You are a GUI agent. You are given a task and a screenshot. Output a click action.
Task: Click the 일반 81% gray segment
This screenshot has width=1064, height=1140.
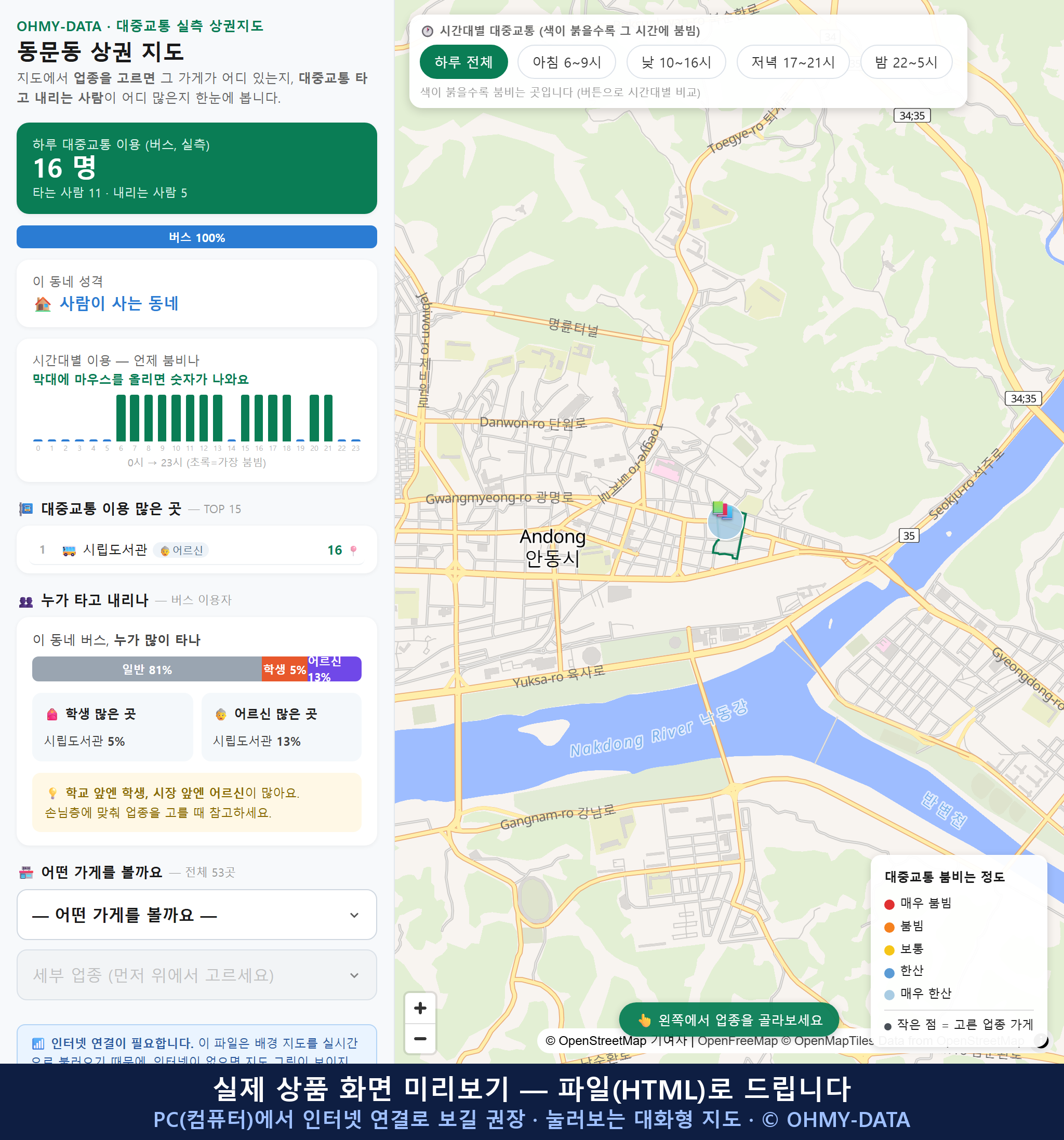147,669
